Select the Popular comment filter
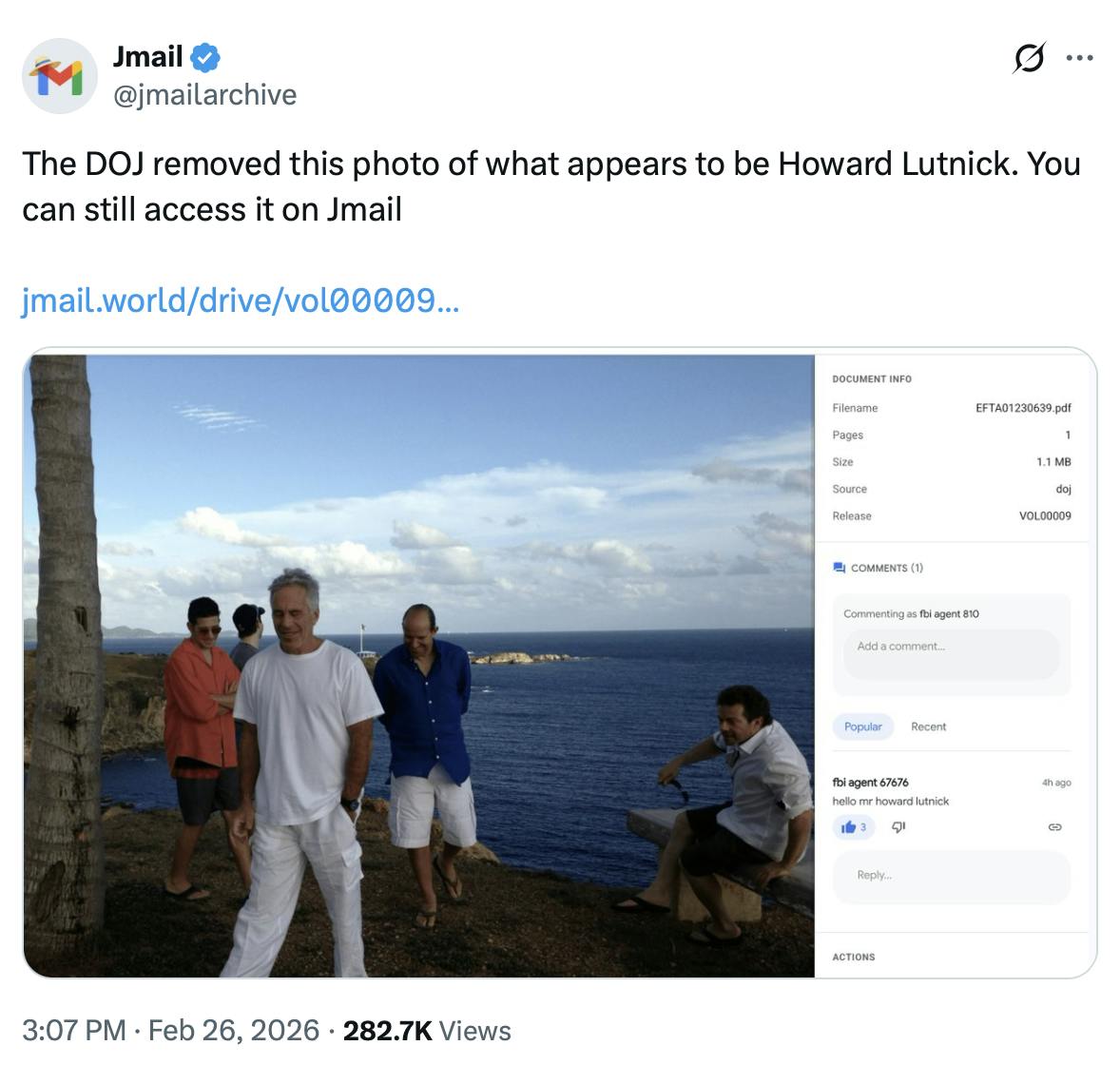Screen dimensions: 1120x1065 (863, 726)
